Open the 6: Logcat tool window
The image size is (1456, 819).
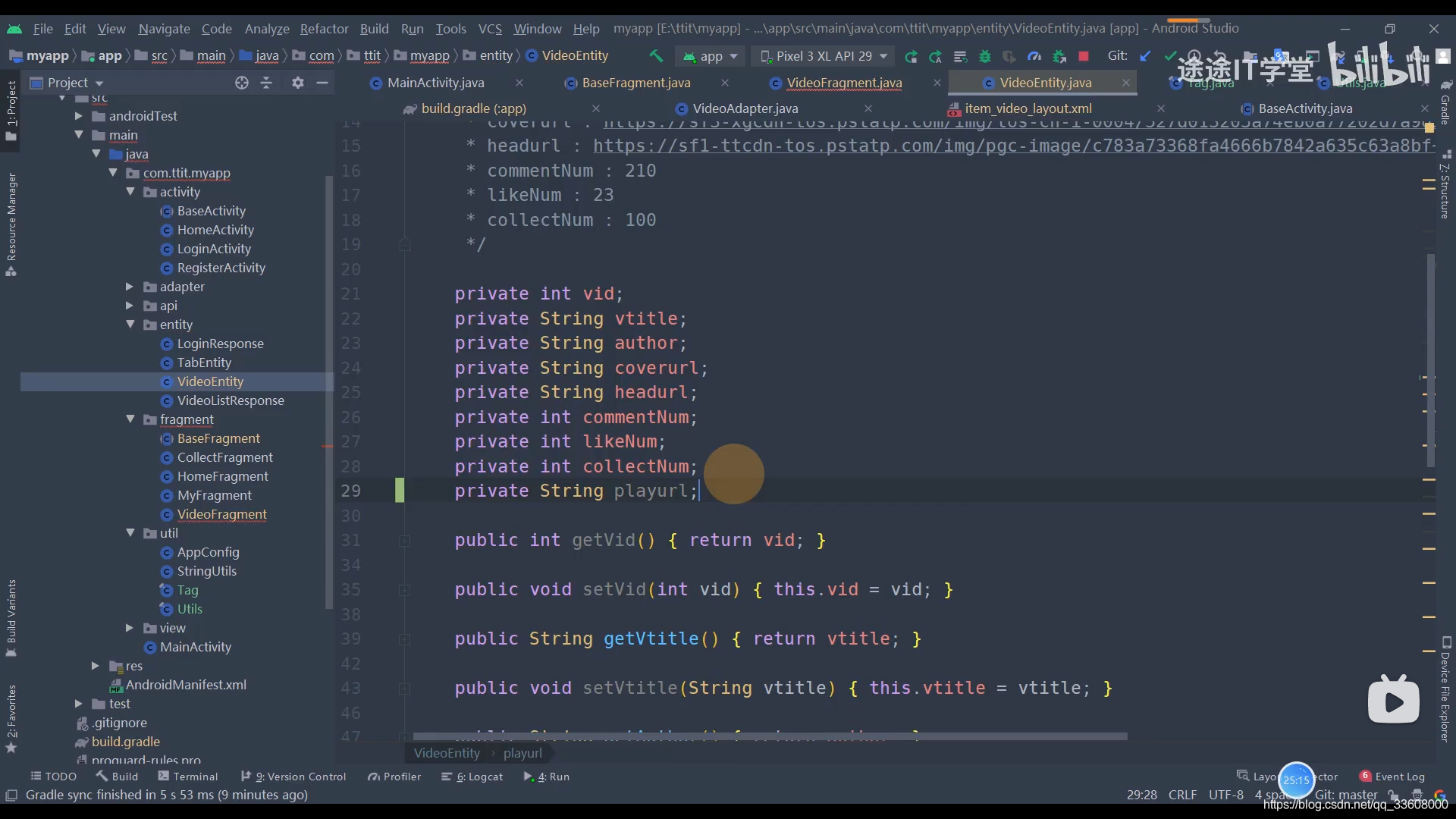coord(472,777)
